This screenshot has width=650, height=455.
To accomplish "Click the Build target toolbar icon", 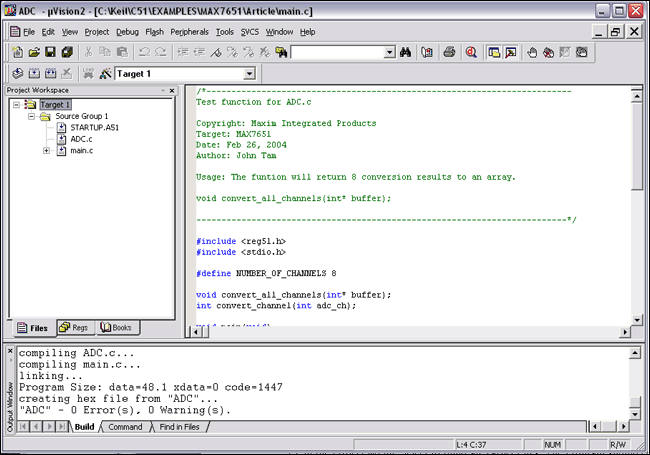I will [x=34, y=74].
